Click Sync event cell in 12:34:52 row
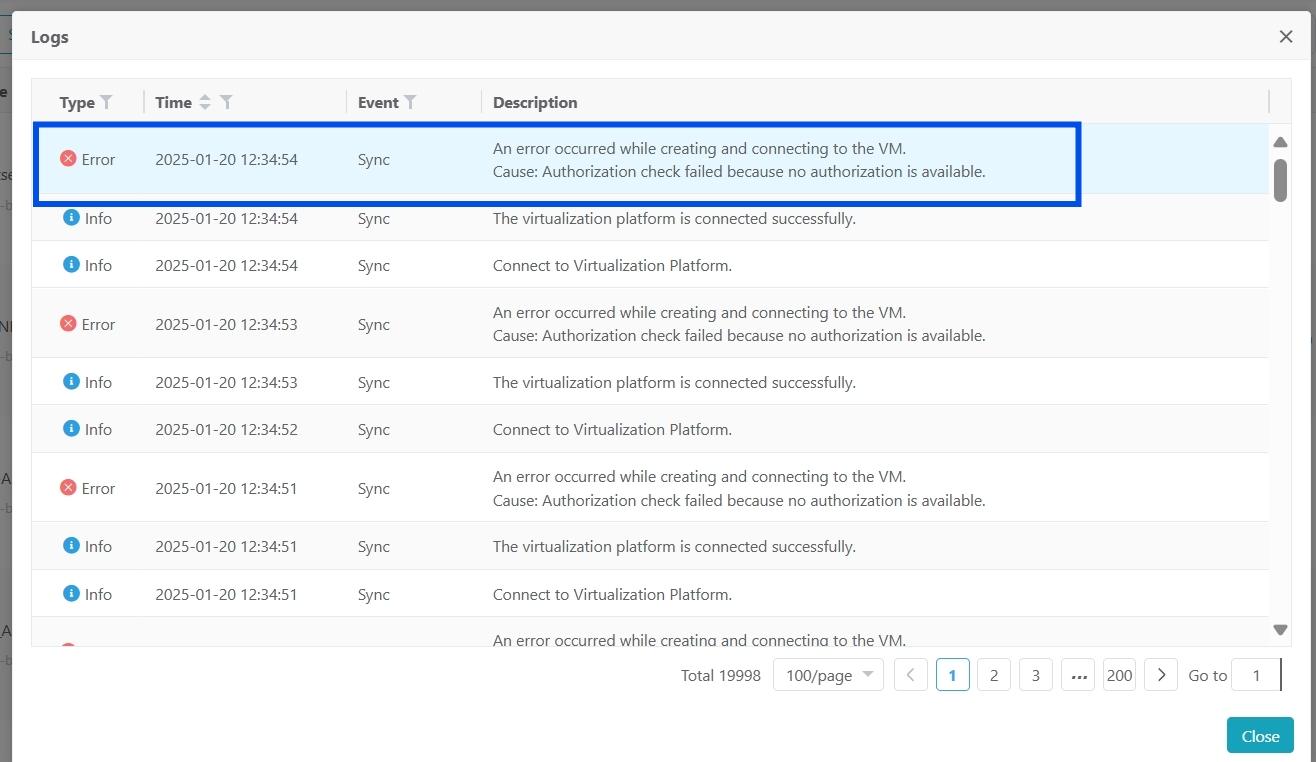The height and width of the screenshot is (762, 1316). (x=374, y=429)
